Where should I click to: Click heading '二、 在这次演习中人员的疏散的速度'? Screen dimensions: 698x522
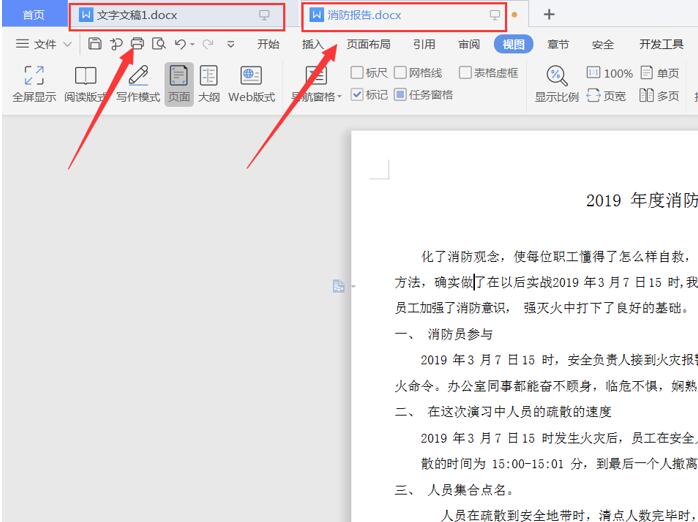click(503, 412)
